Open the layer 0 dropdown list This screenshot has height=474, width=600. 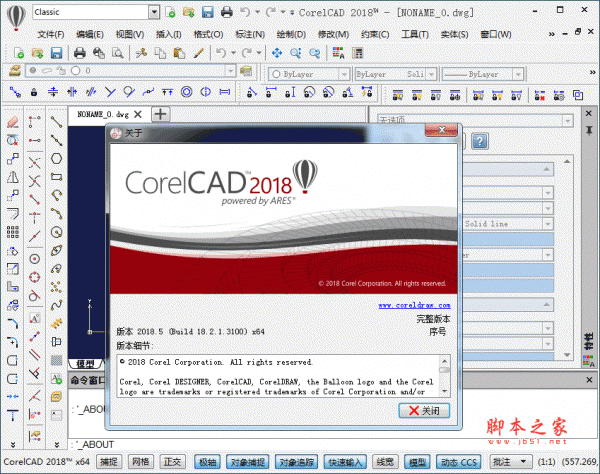(230, 71)
